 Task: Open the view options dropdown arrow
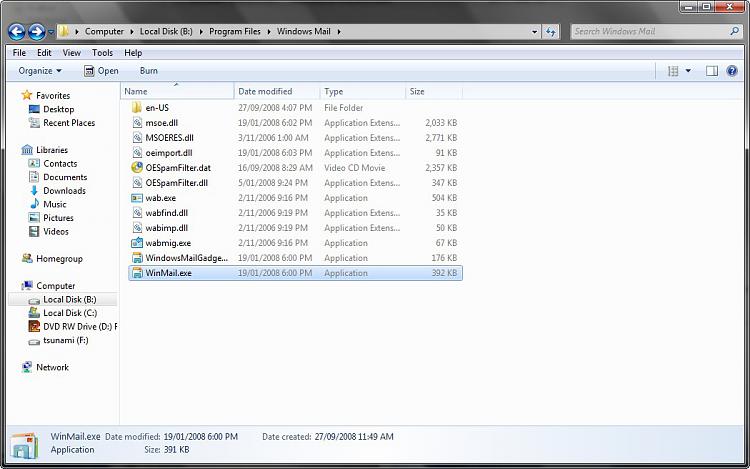click(x=688, y=71)
